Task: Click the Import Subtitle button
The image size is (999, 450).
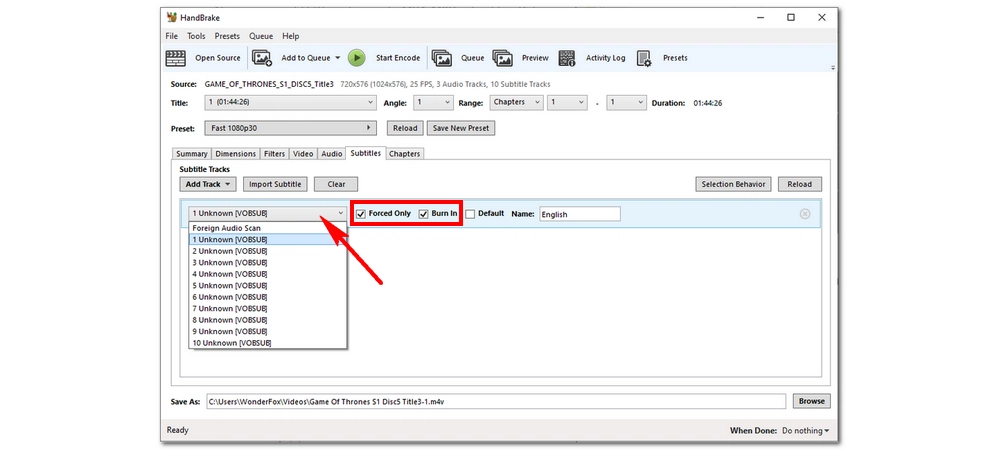Action: point(275,184)
